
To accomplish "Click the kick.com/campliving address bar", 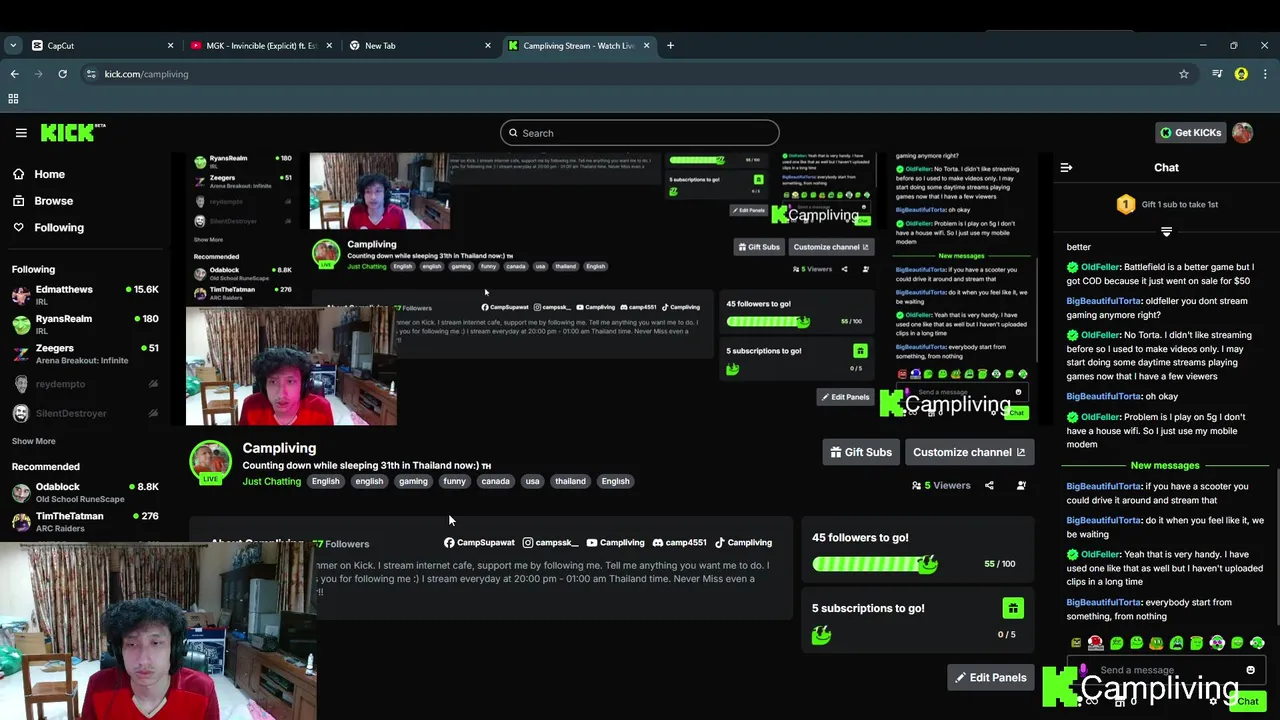I will click(640, 74).
